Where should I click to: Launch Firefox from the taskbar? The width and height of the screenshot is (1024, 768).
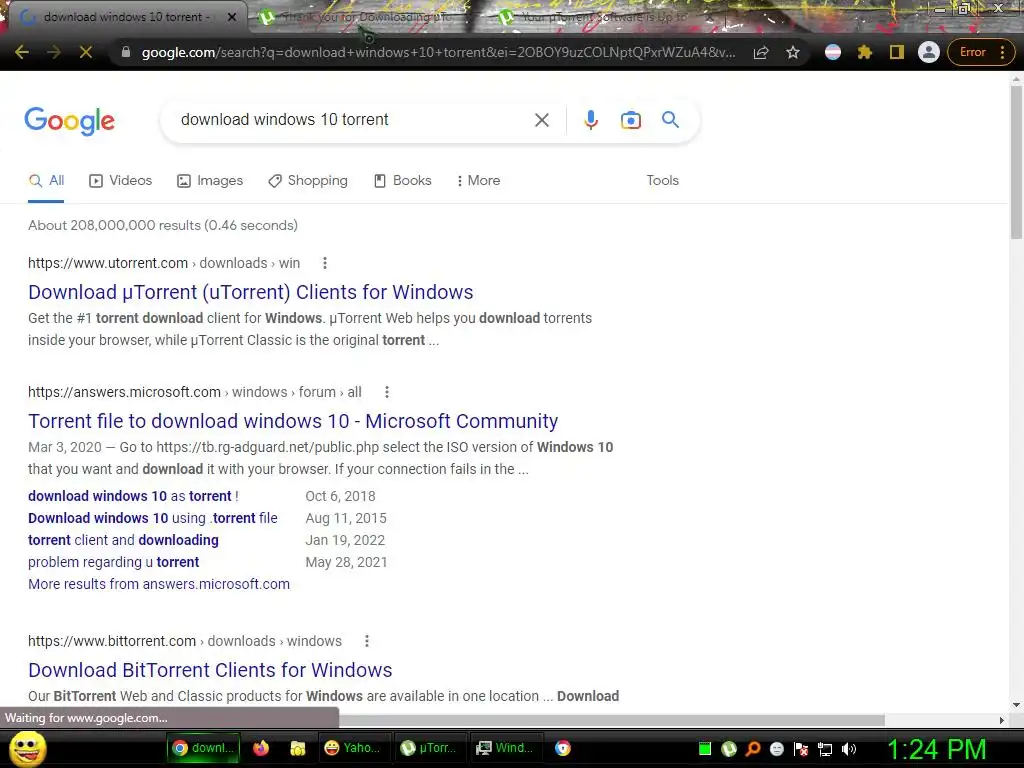(261, 748)
